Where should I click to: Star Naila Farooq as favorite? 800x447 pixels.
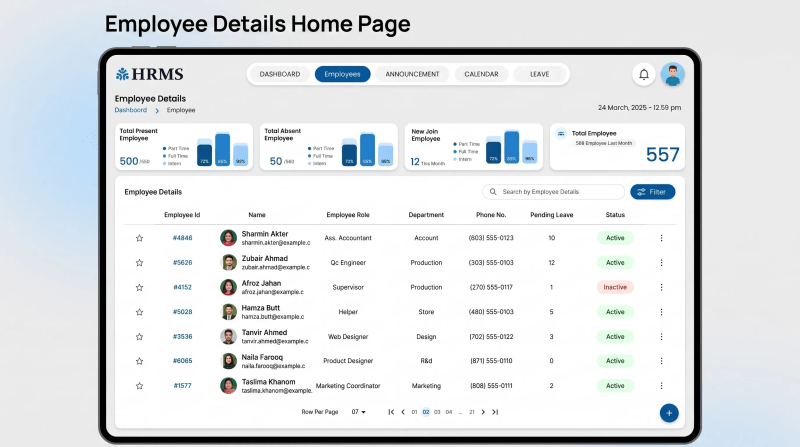[x=139, y=361]
